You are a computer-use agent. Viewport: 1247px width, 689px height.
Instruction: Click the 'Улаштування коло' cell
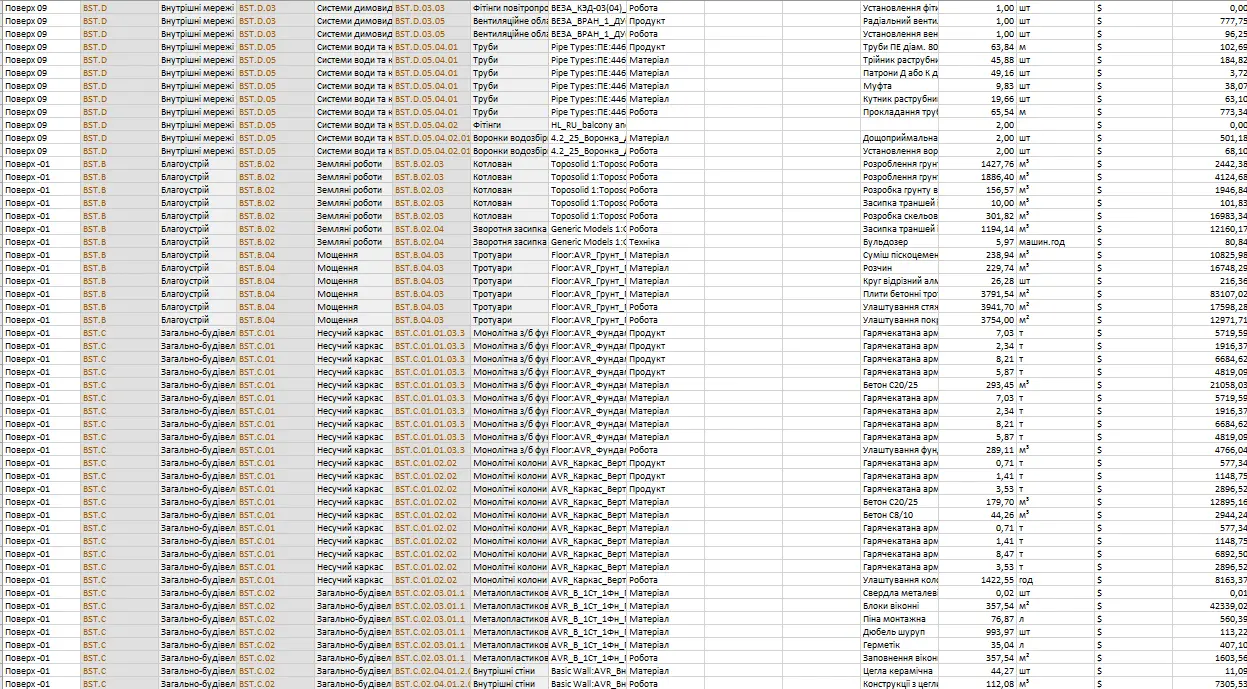coord(900,579)
